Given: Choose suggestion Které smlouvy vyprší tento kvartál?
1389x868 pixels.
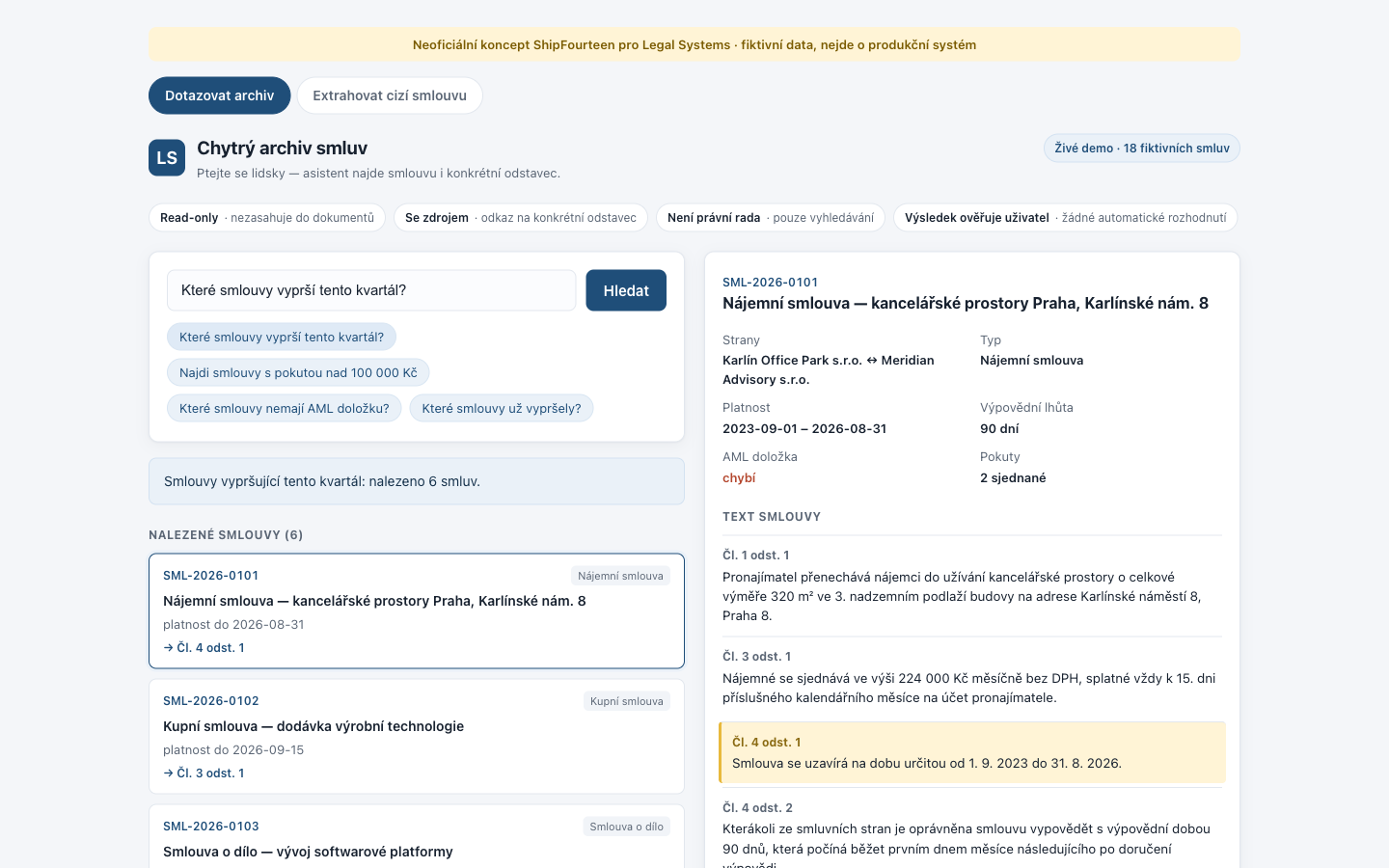Looking at the screenshot, I should coord(282,337).
